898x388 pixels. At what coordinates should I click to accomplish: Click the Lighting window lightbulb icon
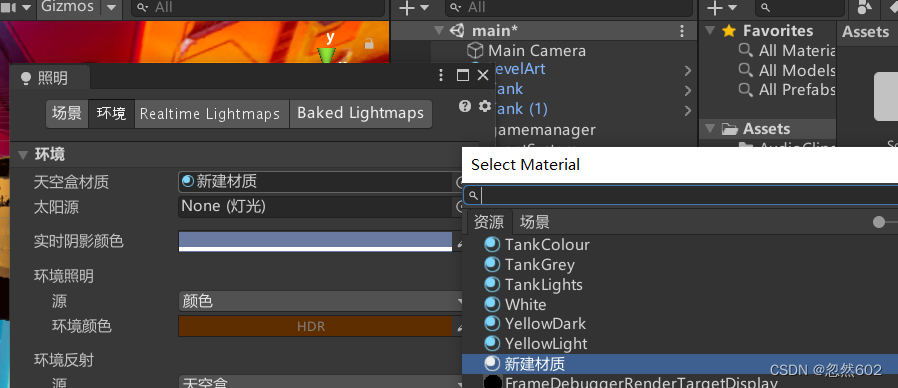[x=25, y=79]
